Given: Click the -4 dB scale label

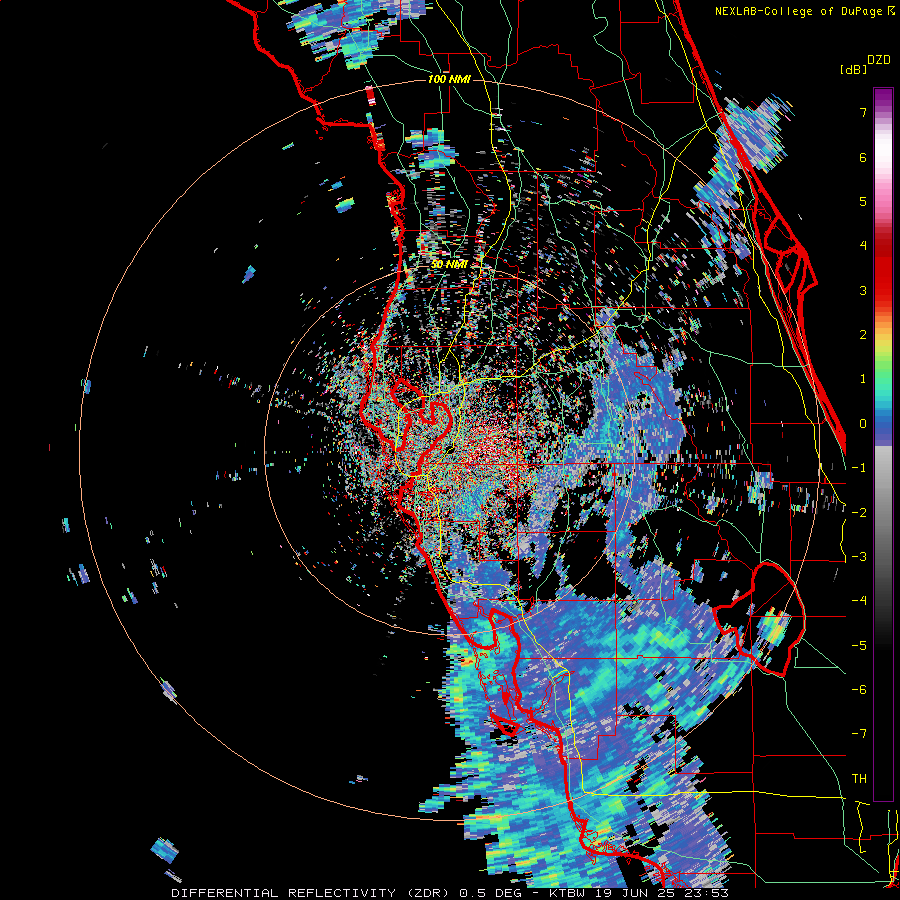Looking at the screenshot, I should (859, 601).
